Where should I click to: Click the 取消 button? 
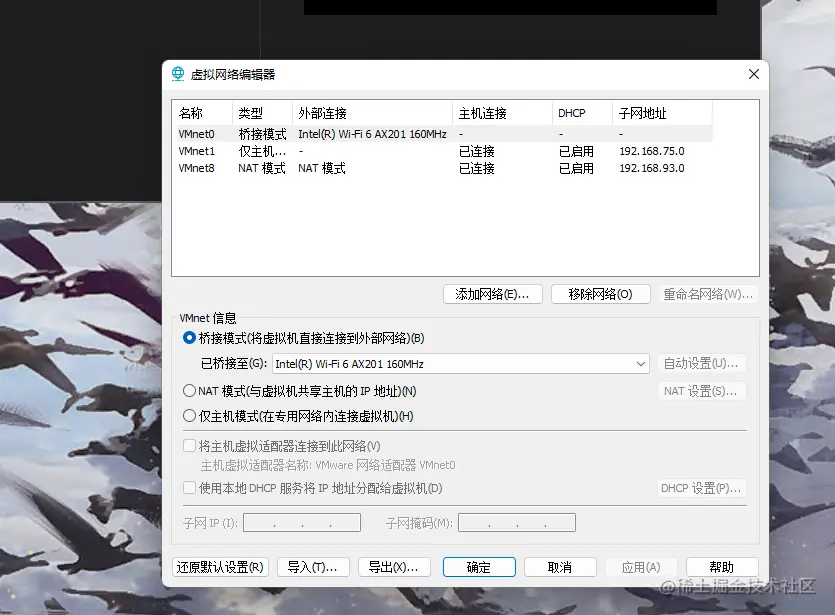tap(560, 567)
